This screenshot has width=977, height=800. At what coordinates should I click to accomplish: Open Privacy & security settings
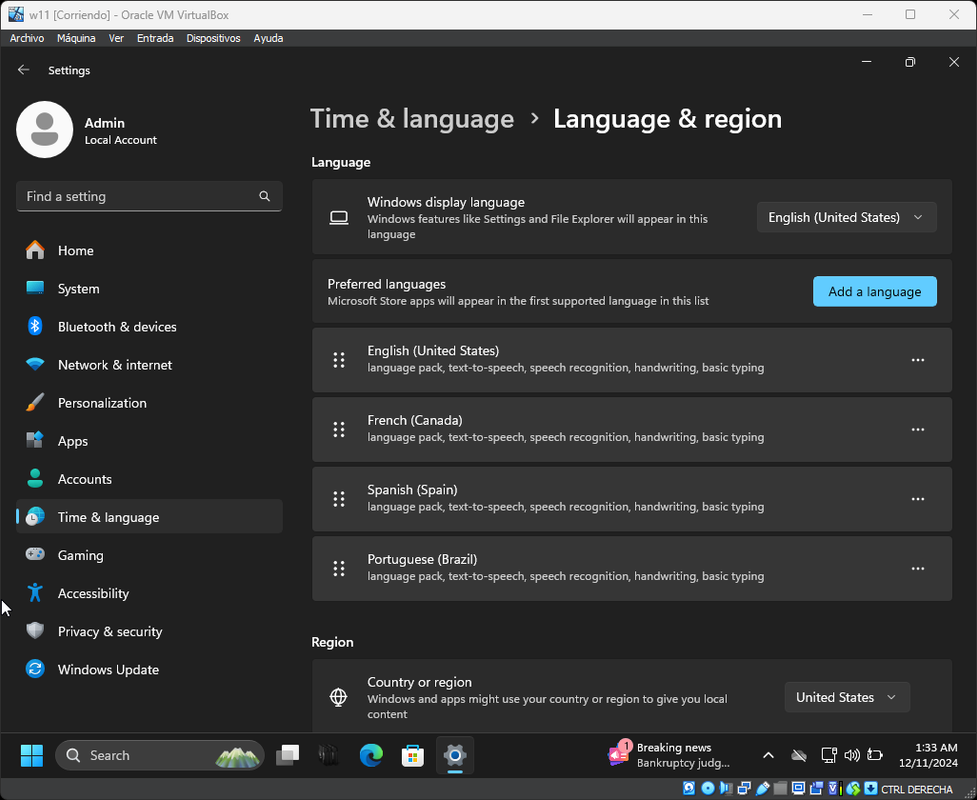149,631
